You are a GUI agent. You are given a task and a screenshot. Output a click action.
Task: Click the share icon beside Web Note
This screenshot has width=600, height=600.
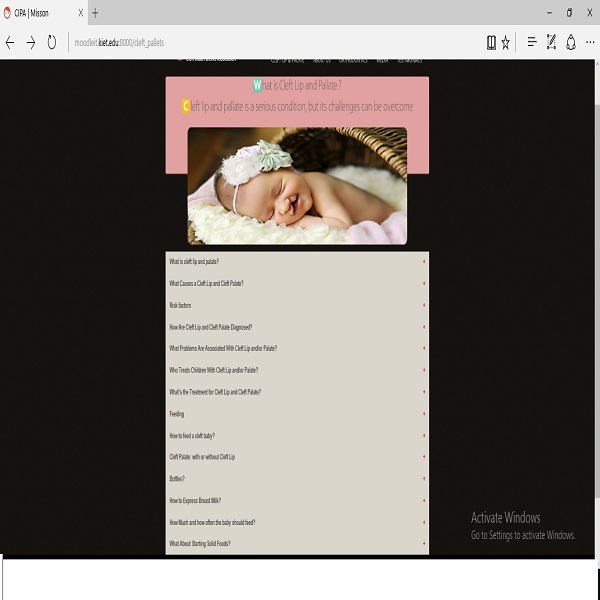coord(571,42)
